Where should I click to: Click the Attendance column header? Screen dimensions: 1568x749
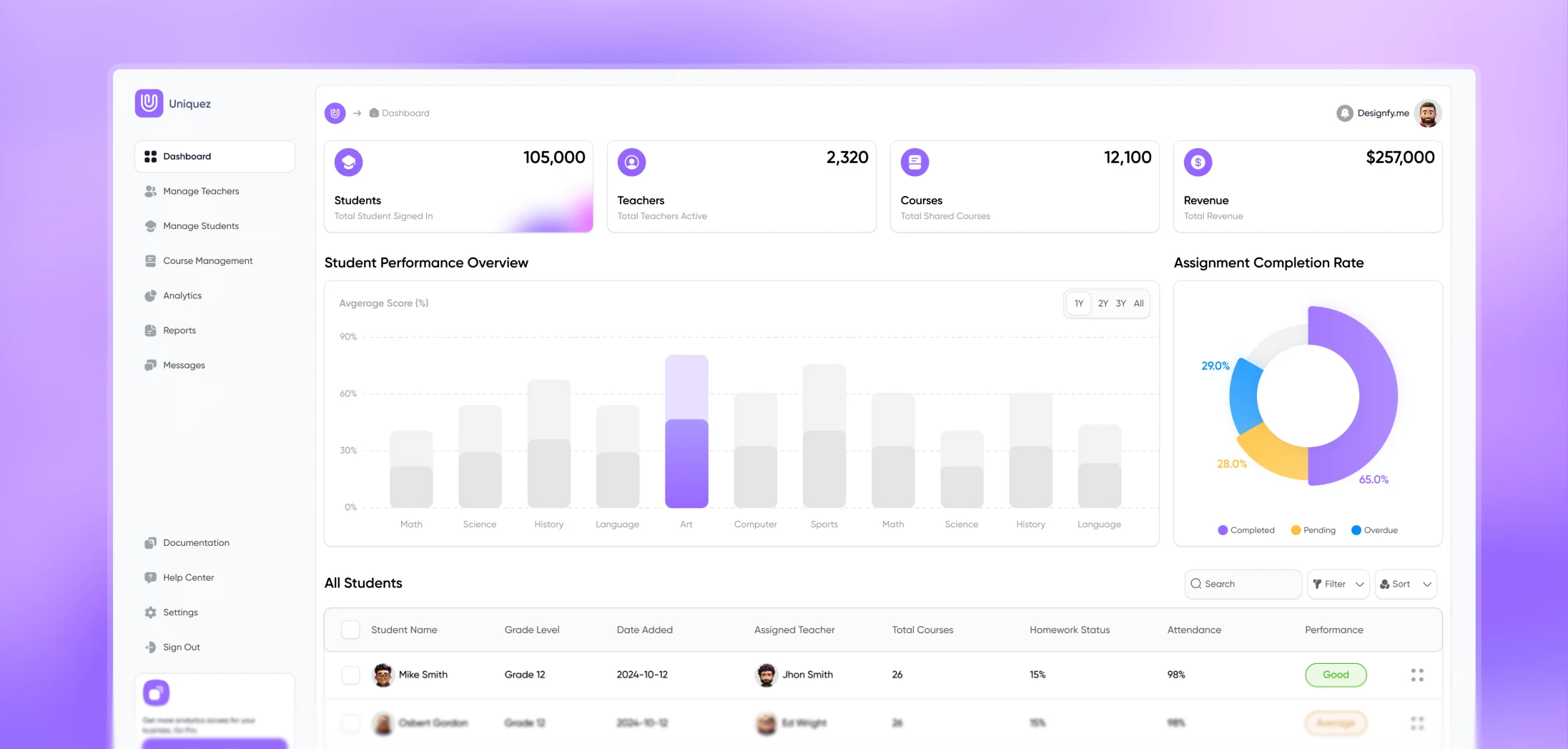click(1194, 630)
